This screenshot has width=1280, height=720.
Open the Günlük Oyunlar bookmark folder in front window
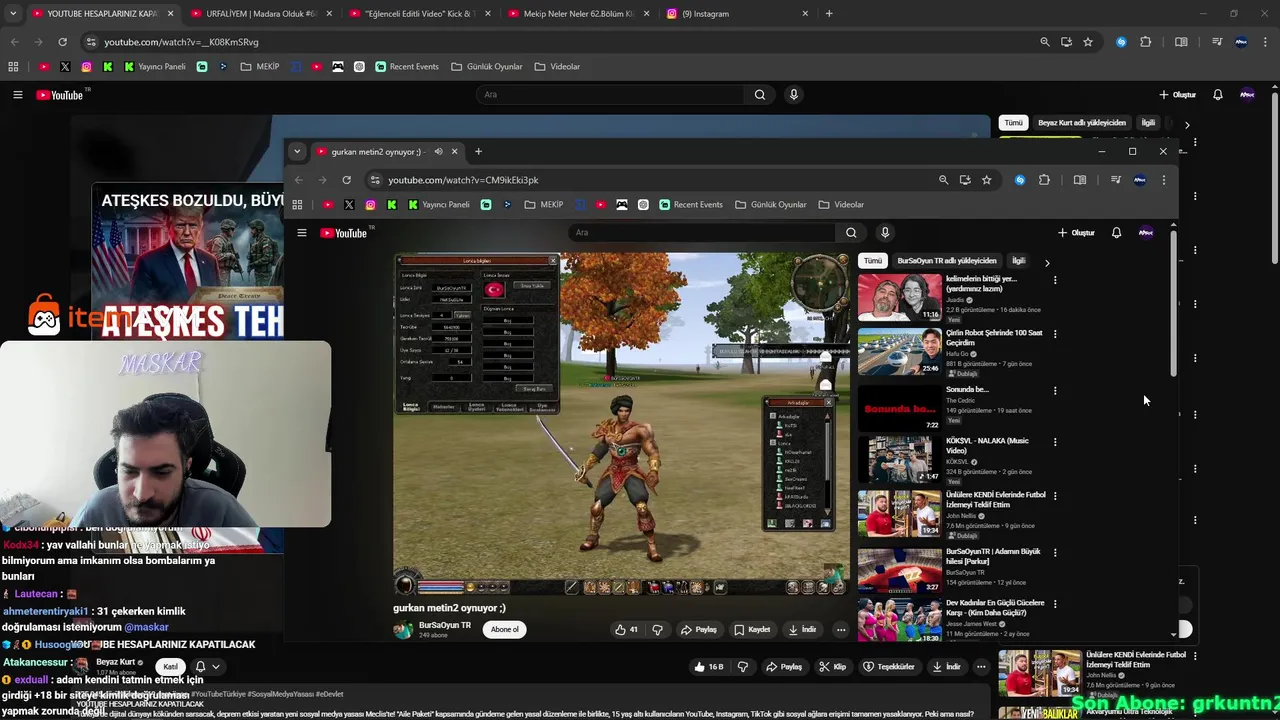(x=770, y=205)
